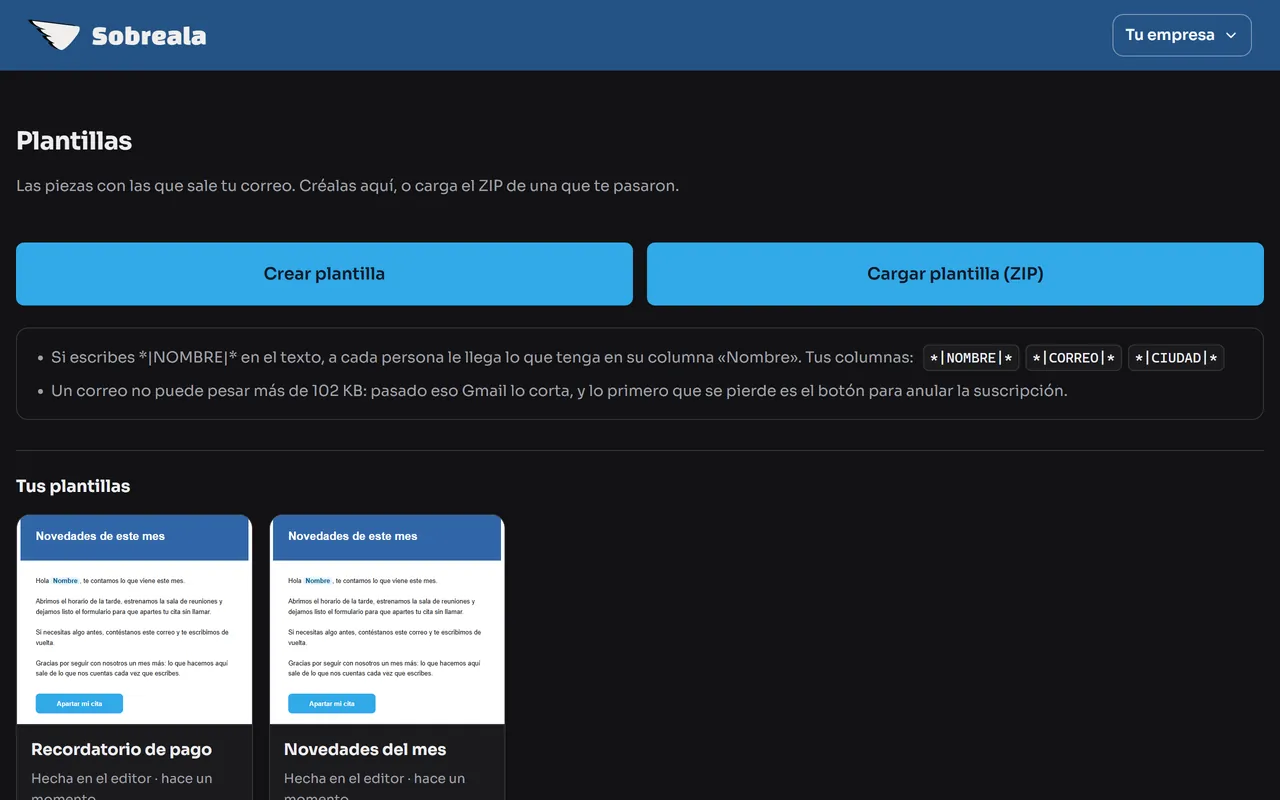Screen dimensions: 1280x800
Task: Open the Novedades del mes template preview
Action: (387, 620)
